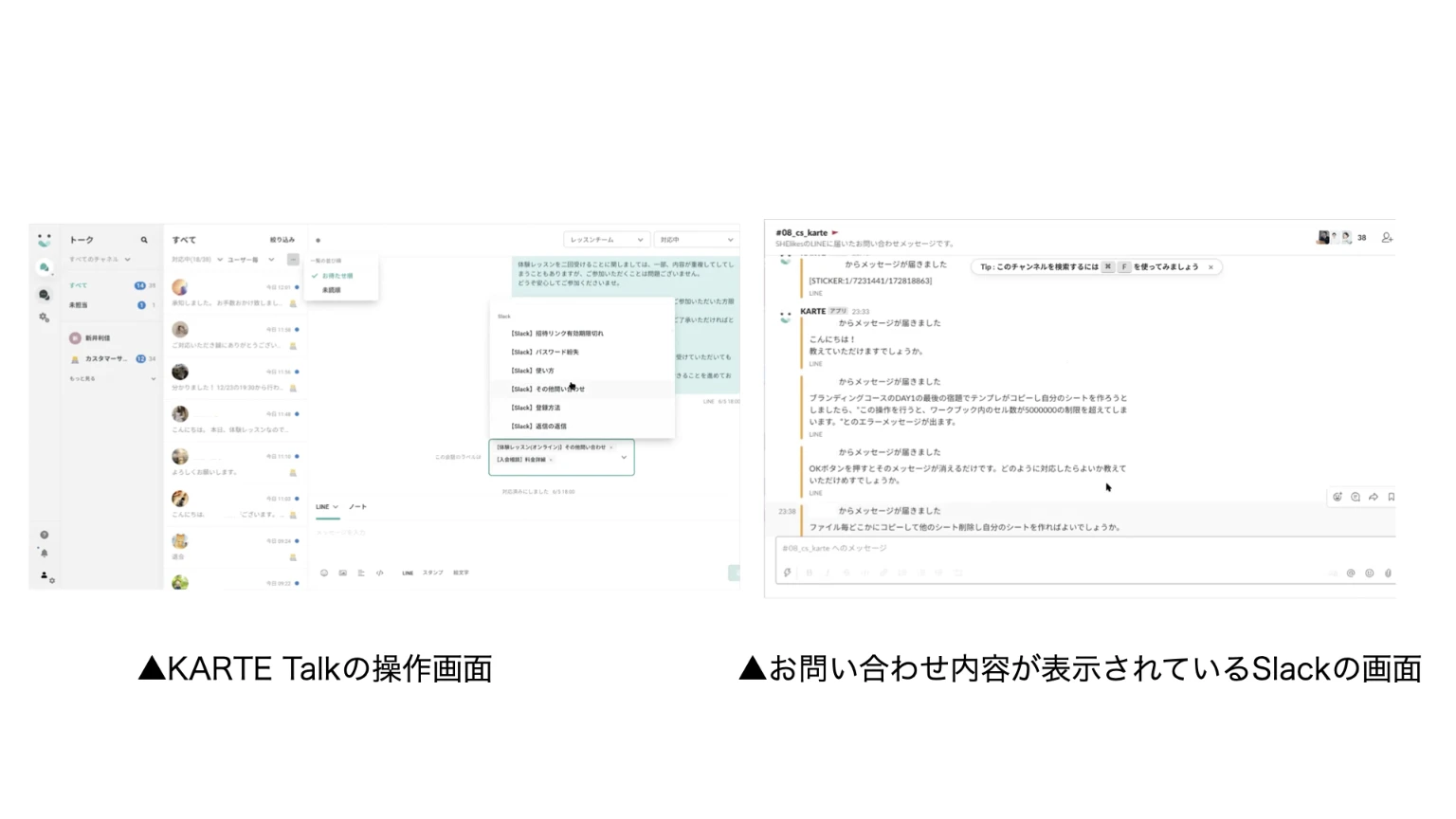Click the reply in thread icon on Slack message
Image resolution: width=1456 pixels, height=819 pixels.
pyautogui.click(x=1356, y=497)
